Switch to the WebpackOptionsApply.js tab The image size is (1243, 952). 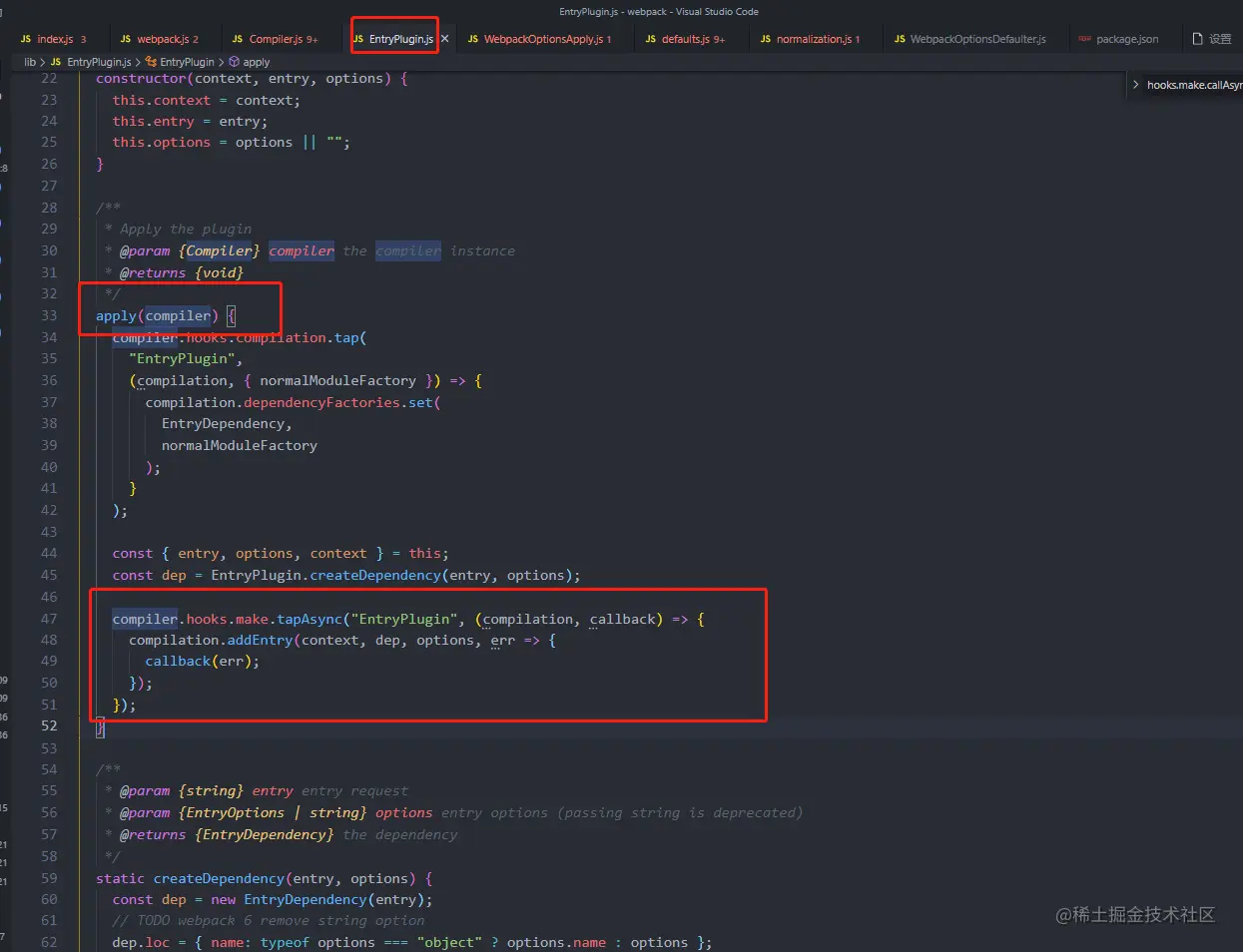tap(544, 38)
